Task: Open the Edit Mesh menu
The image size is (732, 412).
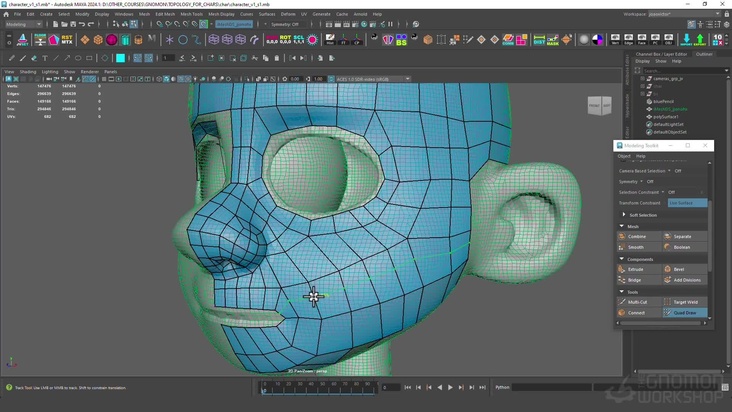Action: pyautogui.click(x=165, y=14)
